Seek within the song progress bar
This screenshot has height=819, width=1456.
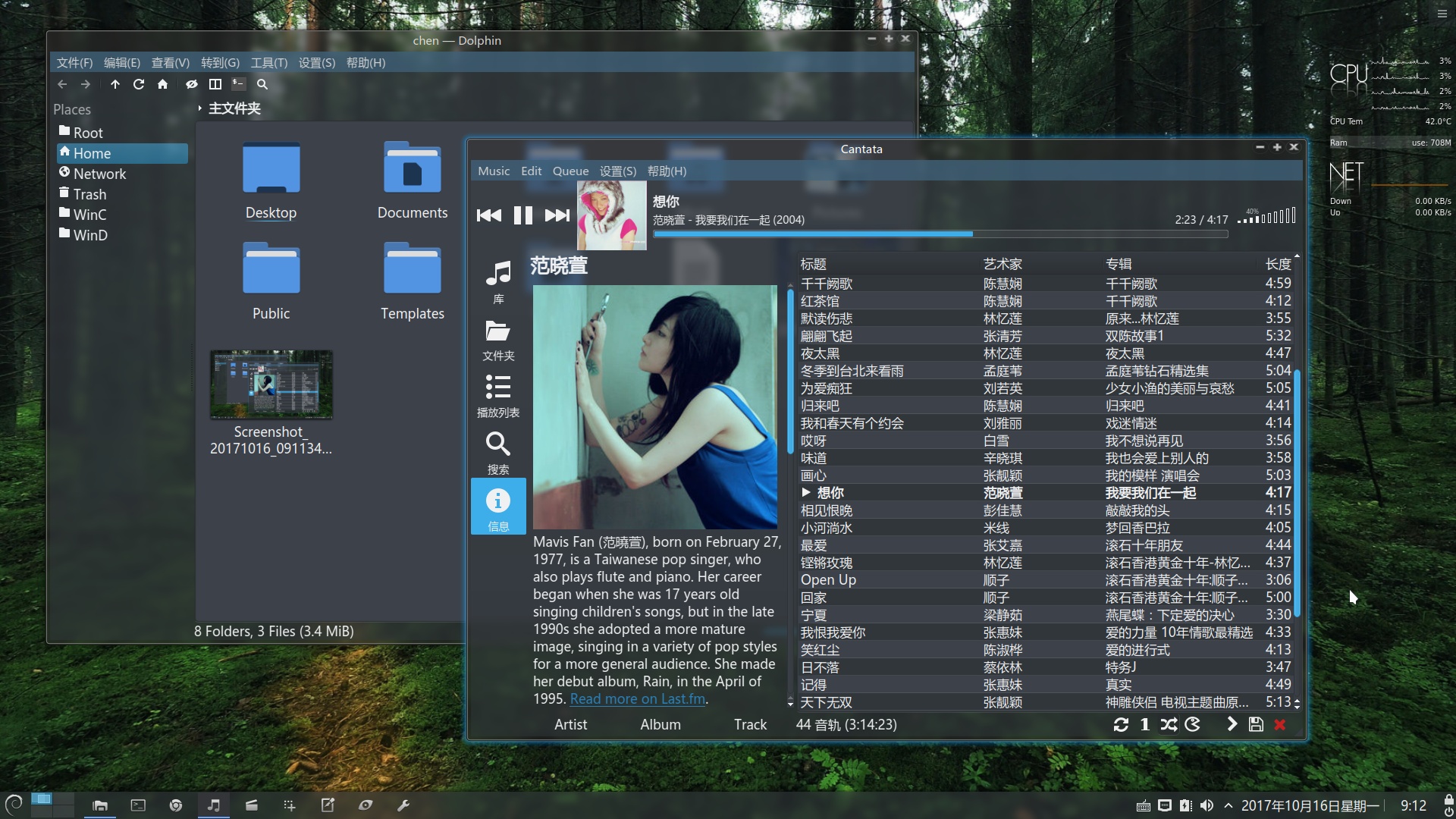pos(940,234)
